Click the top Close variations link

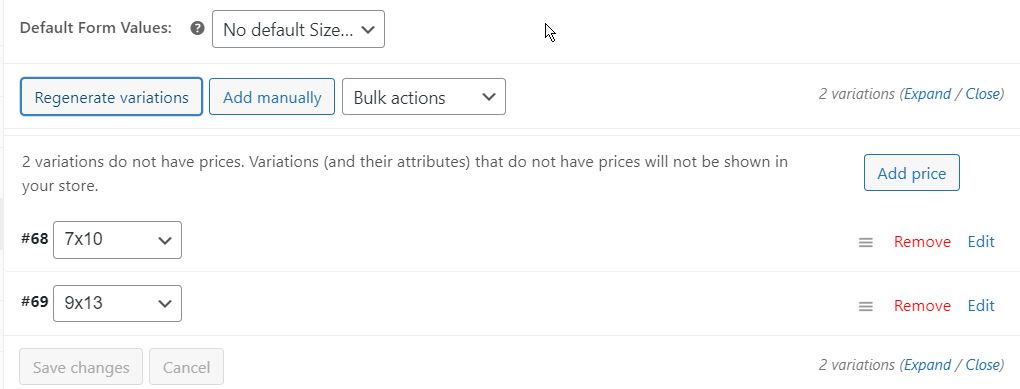click(982, 94)
